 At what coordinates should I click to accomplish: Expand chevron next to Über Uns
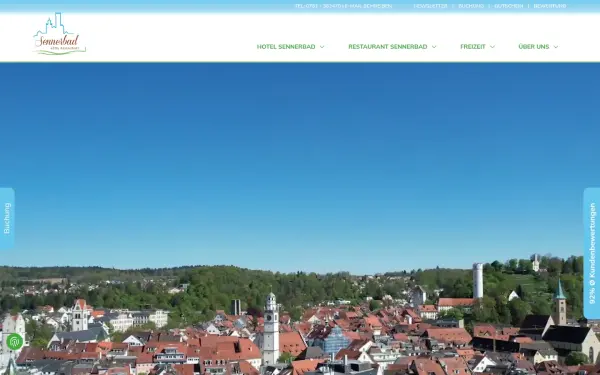556,47
